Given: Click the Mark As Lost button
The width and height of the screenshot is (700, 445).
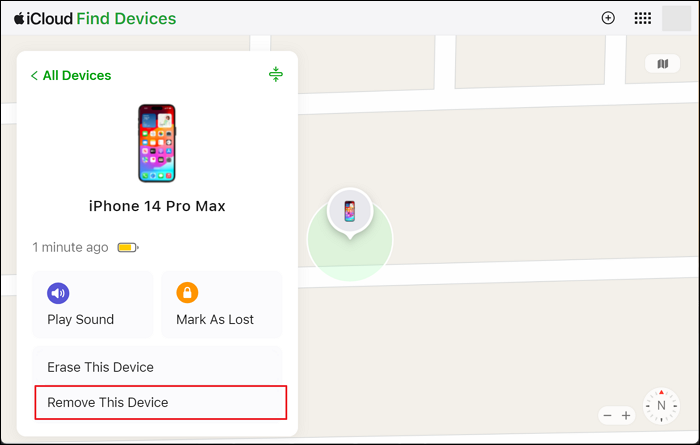Looking at the screenshot, I should (x=221, y=304).
